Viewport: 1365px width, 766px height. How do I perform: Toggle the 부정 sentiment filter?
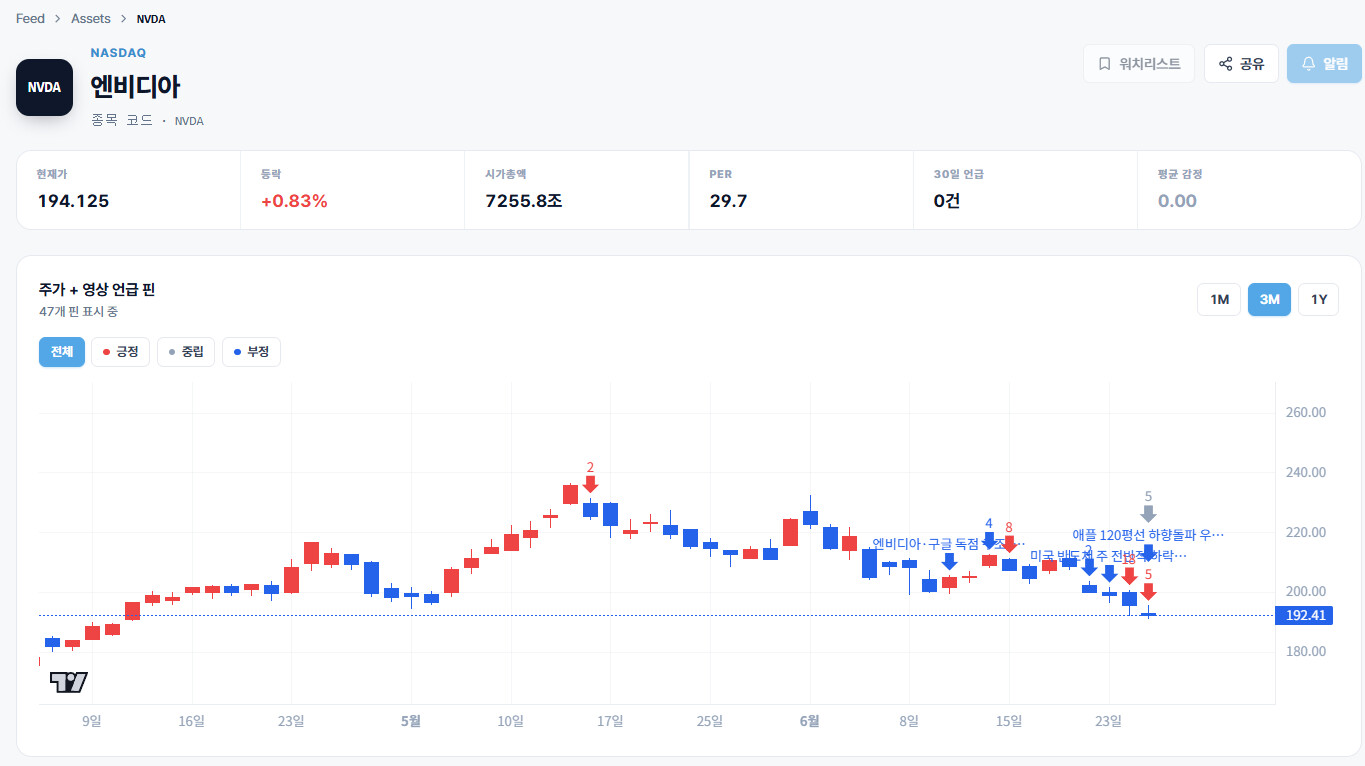(x=251, y=352)
